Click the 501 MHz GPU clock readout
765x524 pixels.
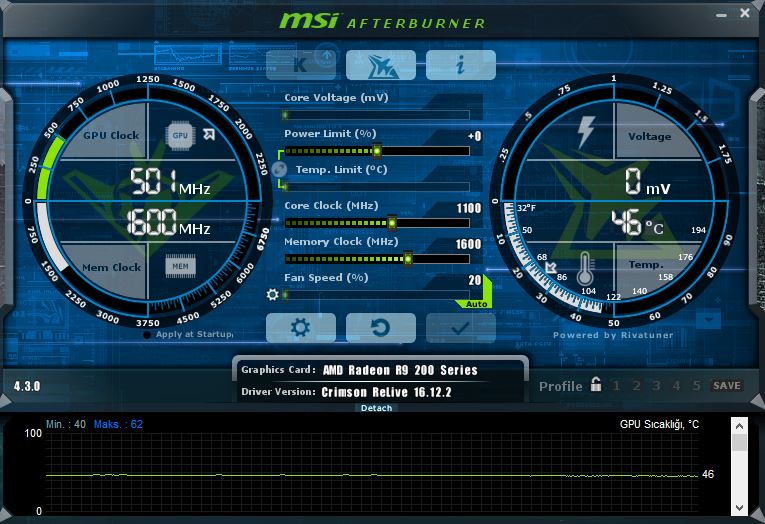coord(170,181)
